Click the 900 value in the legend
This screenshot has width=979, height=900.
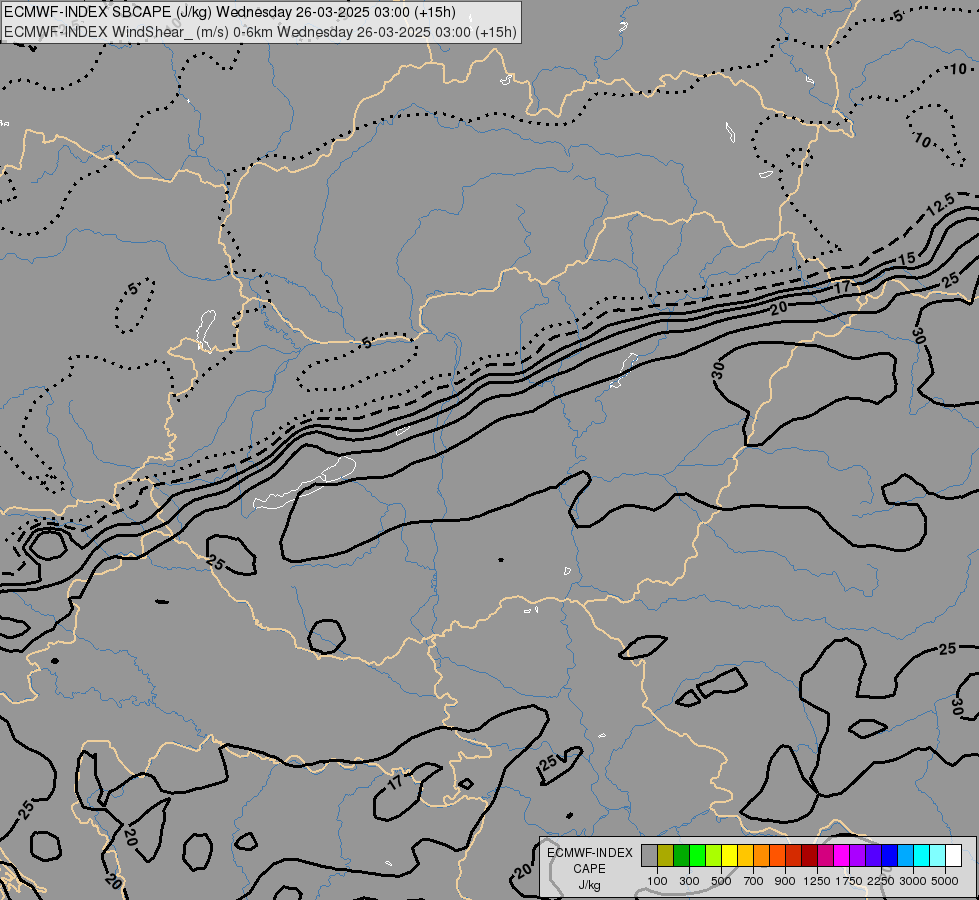(x=785, y=881)
